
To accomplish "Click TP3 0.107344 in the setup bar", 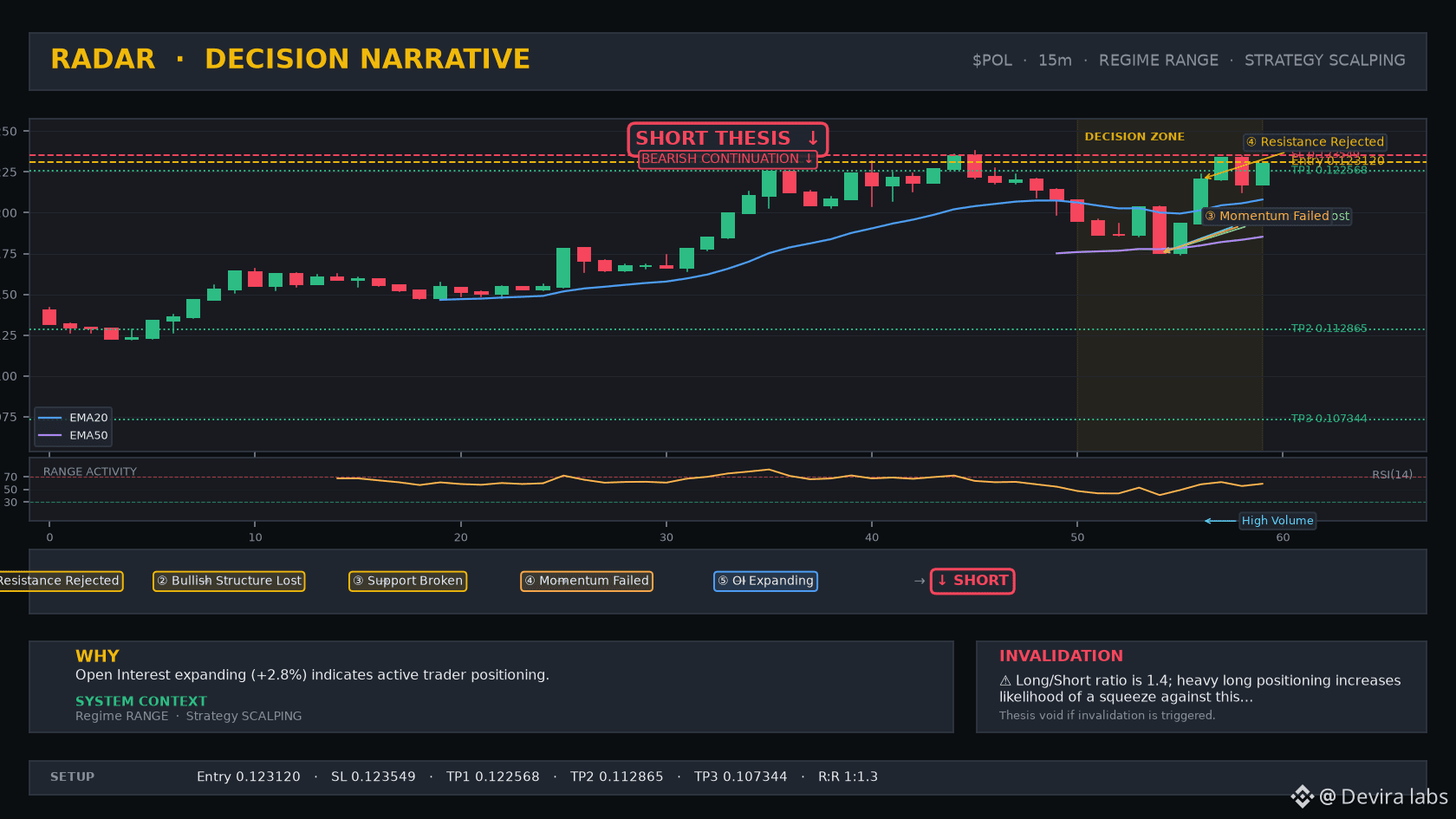I will (x=741, y=777).
